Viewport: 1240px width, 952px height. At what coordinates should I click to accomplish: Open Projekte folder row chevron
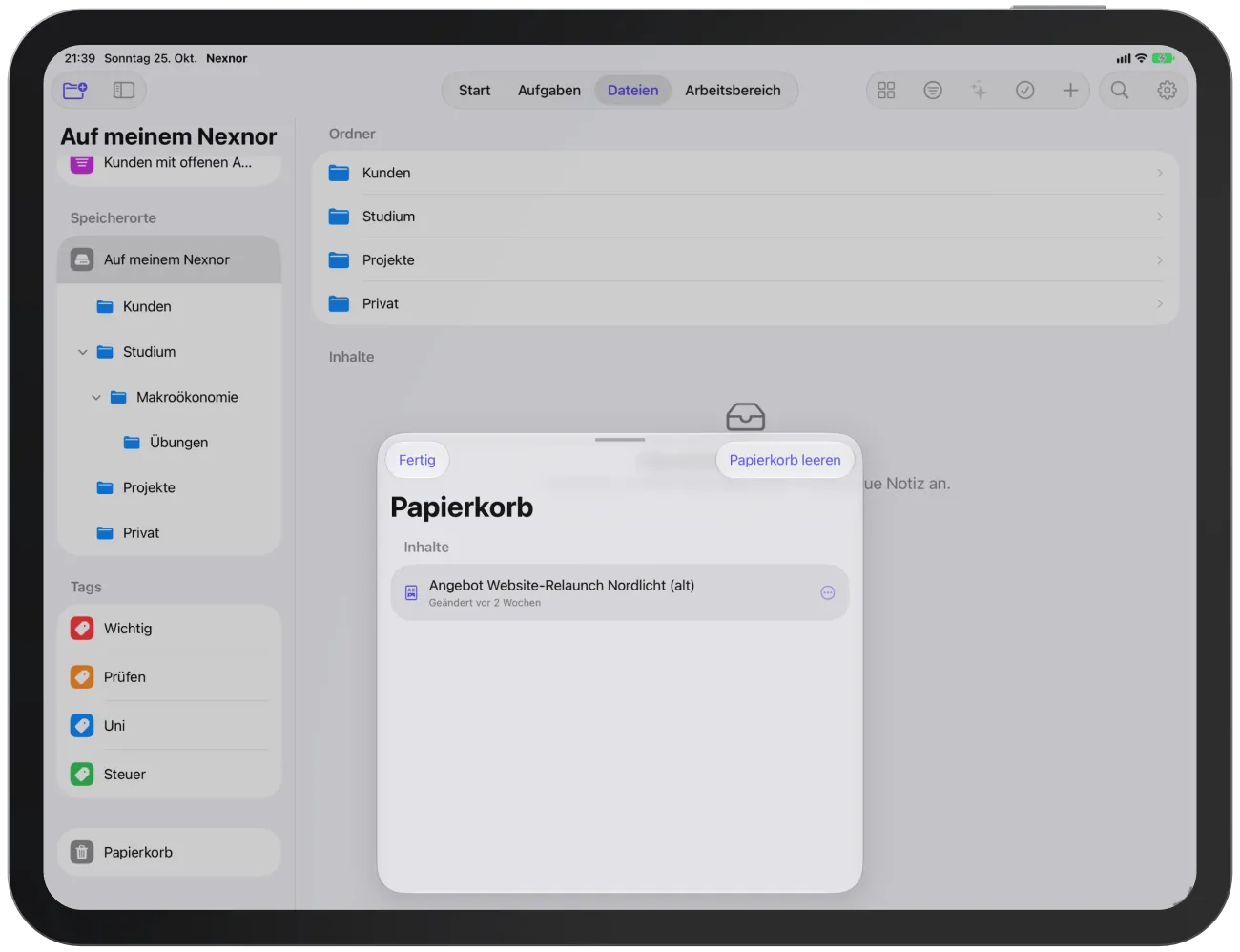pos(1160,260)
